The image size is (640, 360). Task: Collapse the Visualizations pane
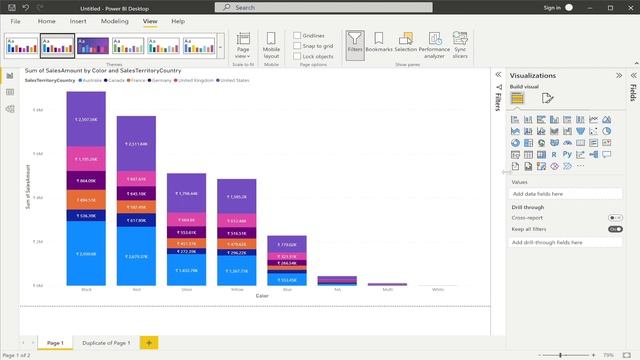(619, 76)
